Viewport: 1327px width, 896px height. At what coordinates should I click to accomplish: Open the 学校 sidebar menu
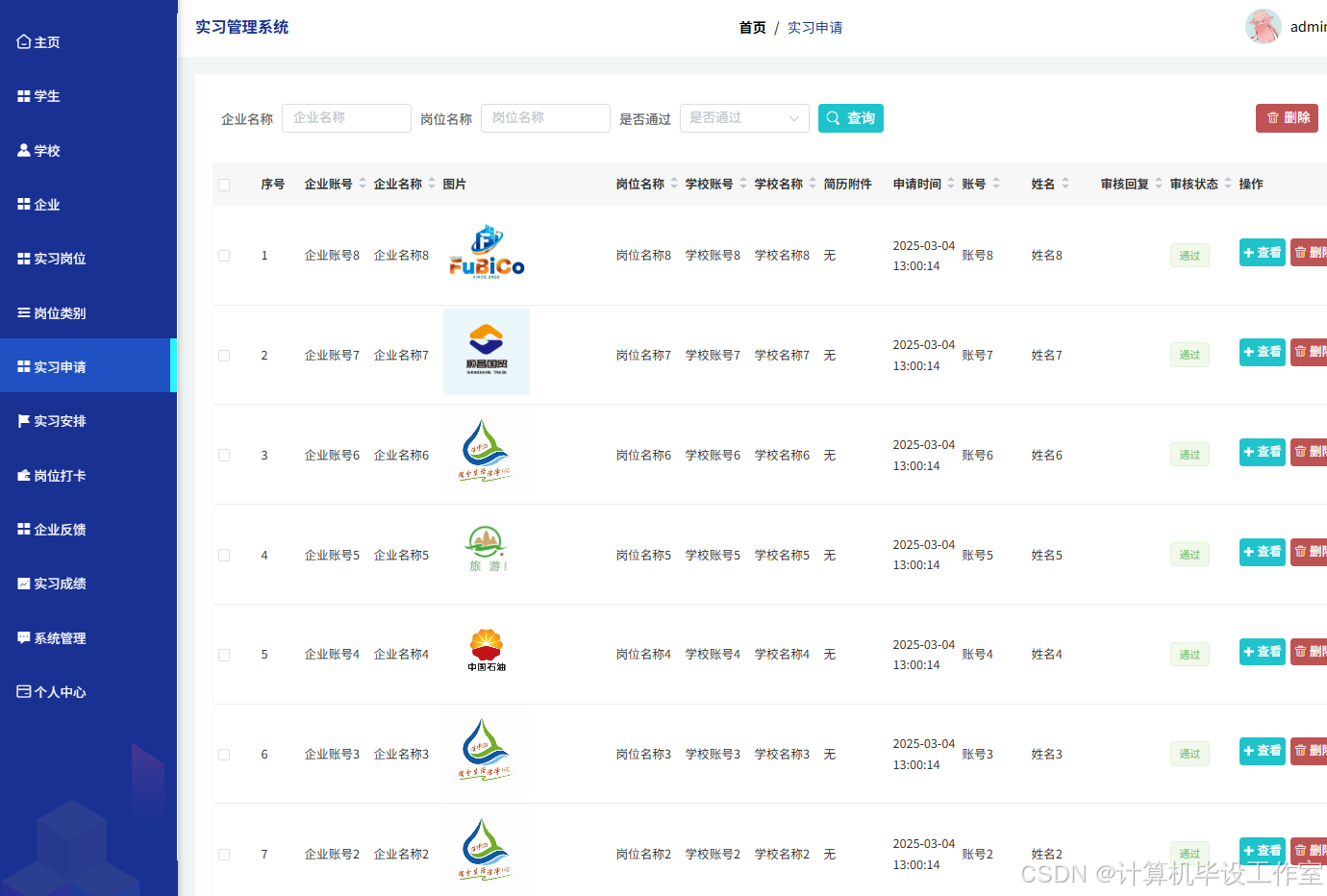pyautogui.click(x=88, y=151)
